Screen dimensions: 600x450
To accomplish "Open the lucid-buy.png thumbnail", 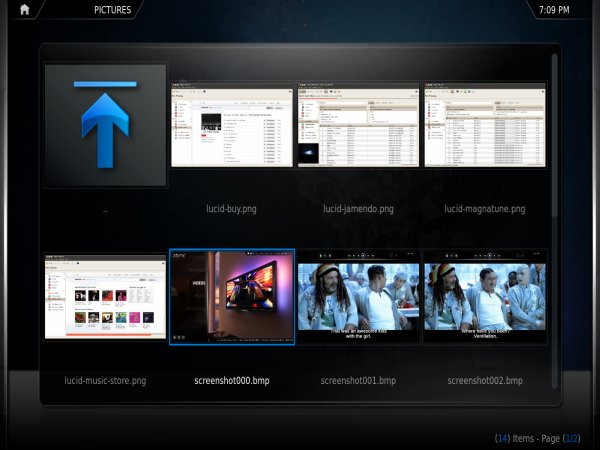I will click(x=231, y=125).
